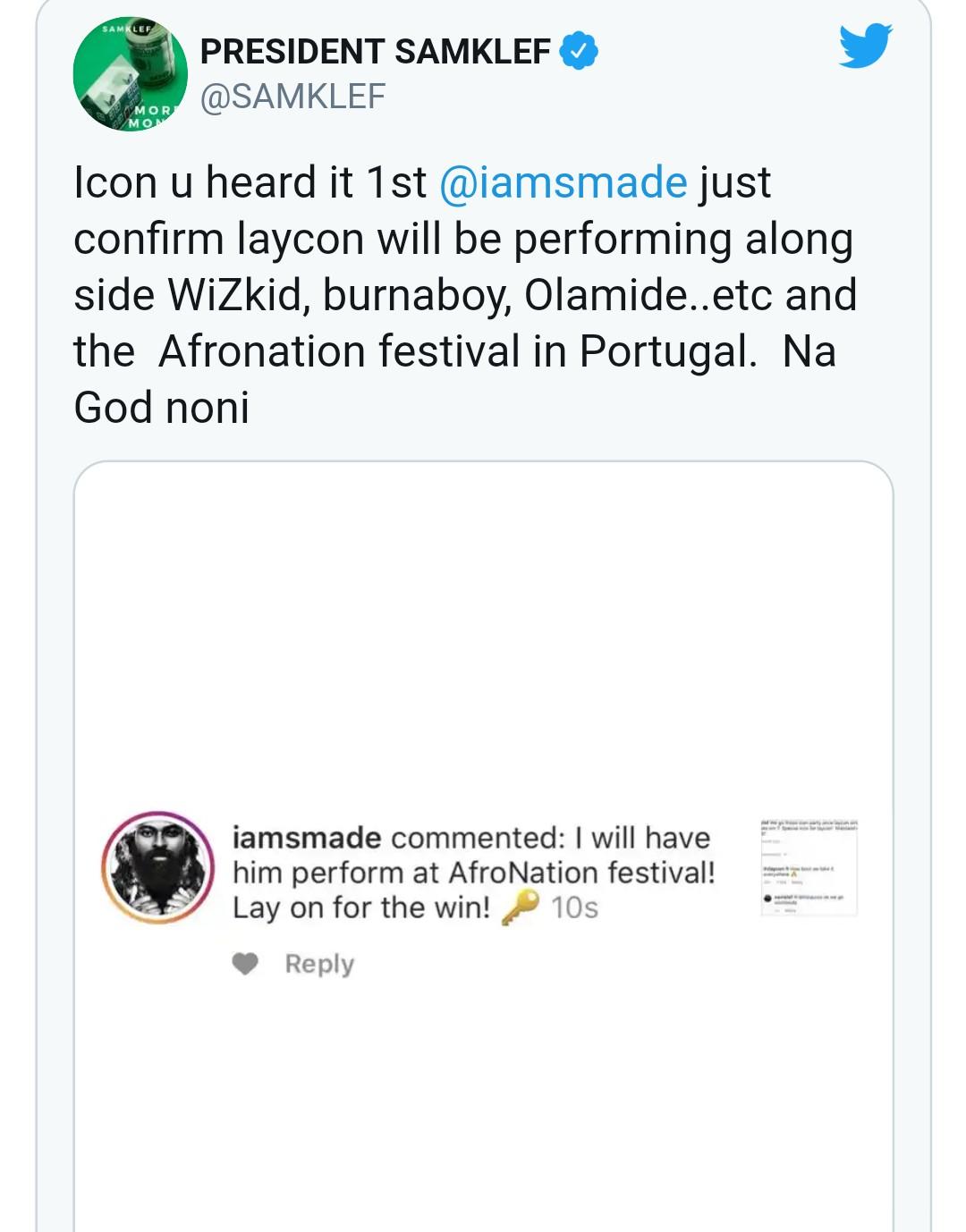The width and height of the screenshot is (966, 1232).
Task: Click the bold iamsmade username in the comment
Action: [x=306, y=838]
